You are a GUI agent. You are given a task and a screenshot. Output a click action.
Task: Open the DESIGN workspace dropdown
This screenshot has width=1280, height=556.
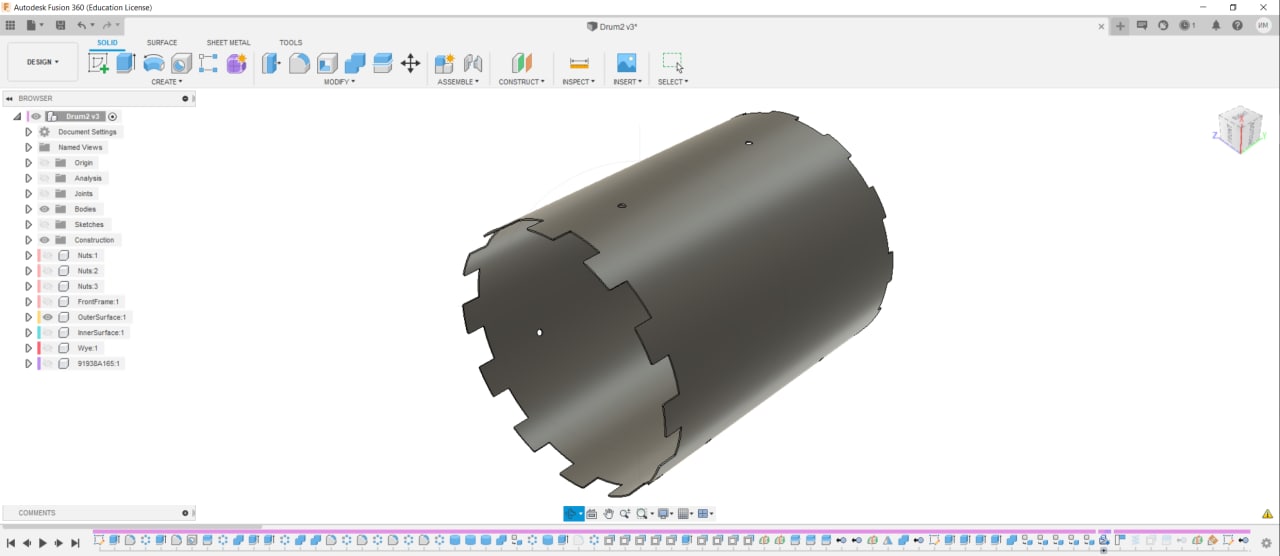pyautogui.click(x=42, y=62)
